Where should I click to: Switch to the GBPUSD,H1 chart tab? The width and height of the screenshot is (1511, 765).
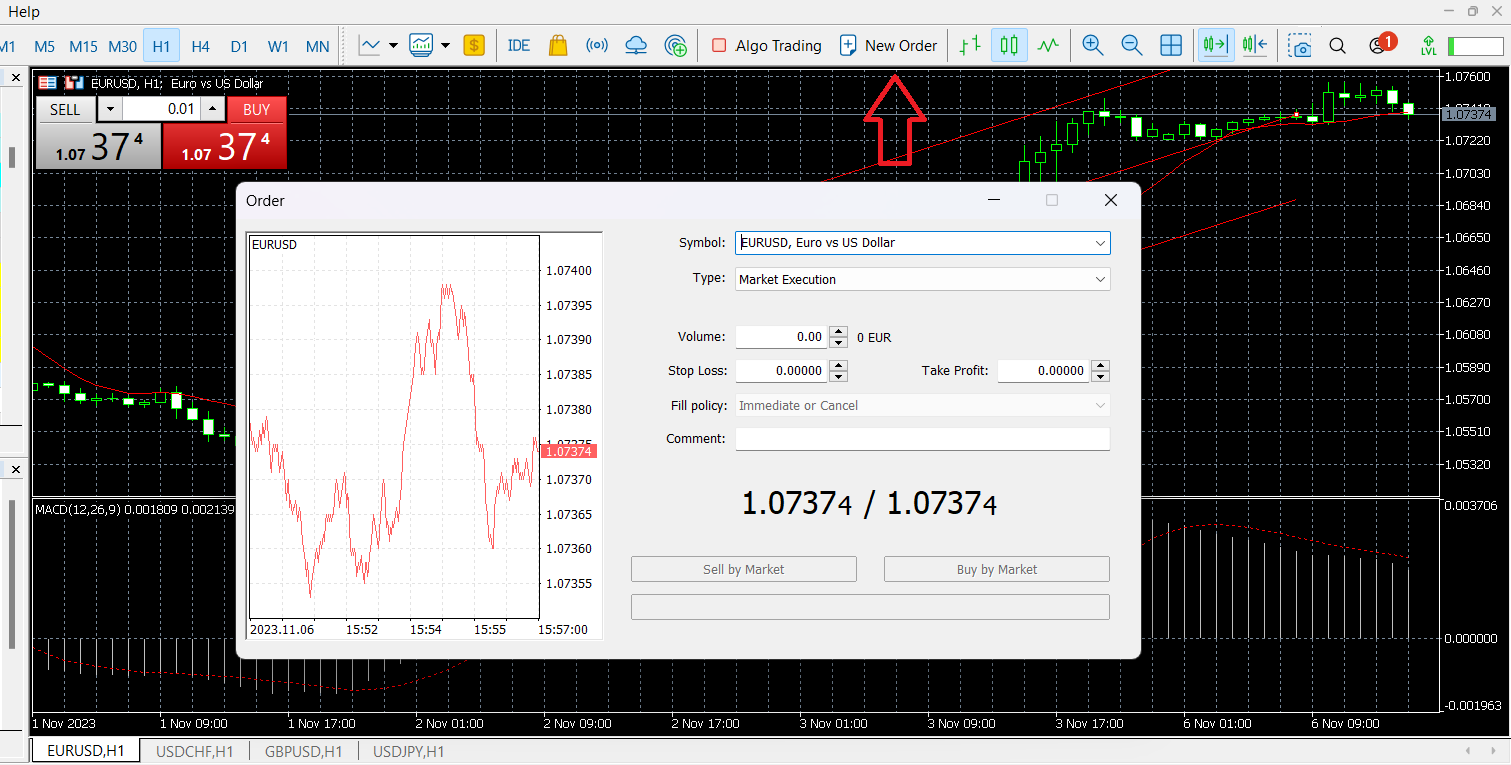pos(303,751)
